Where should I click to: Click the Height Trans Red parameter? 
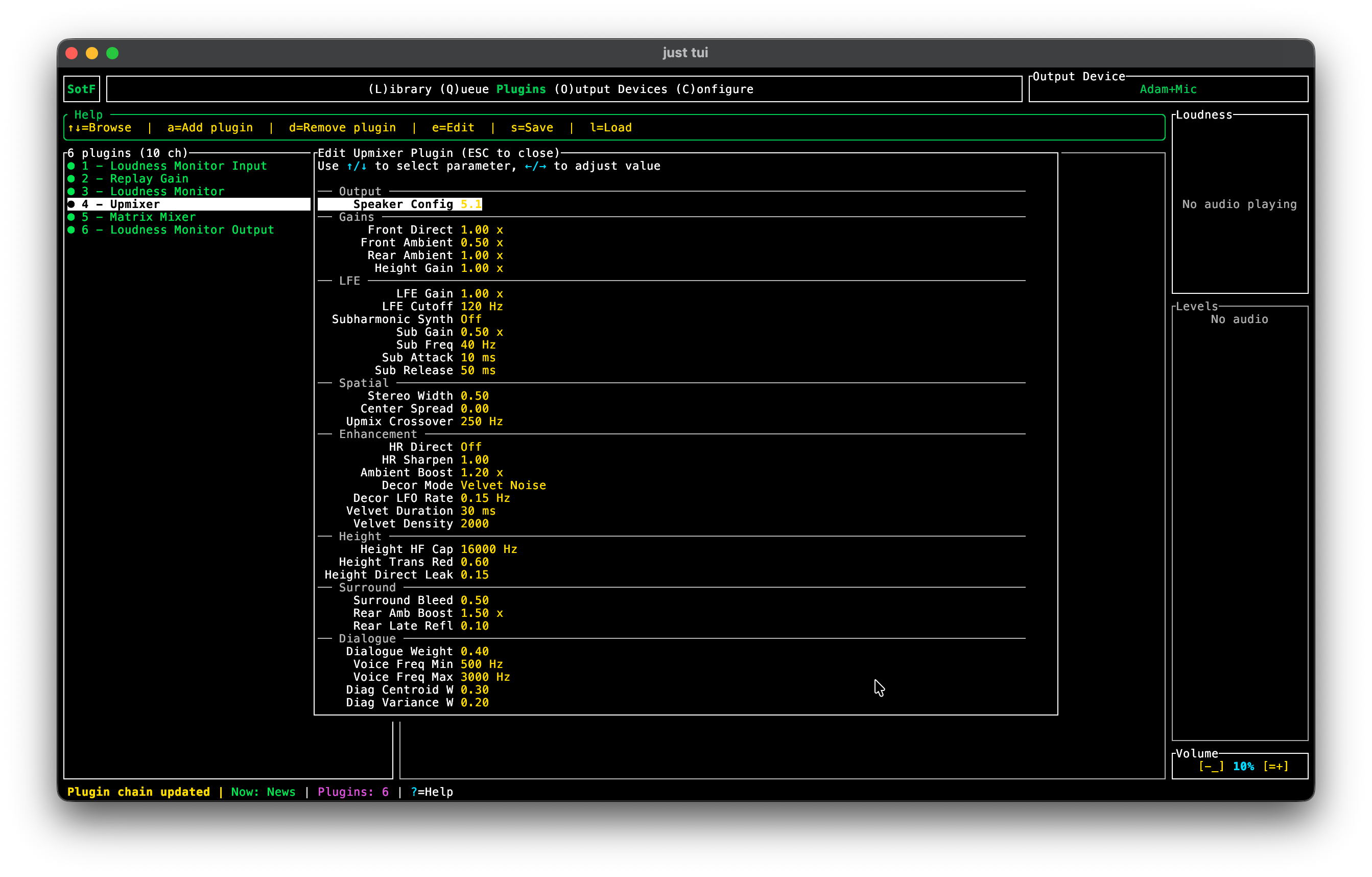click(414, 562)
